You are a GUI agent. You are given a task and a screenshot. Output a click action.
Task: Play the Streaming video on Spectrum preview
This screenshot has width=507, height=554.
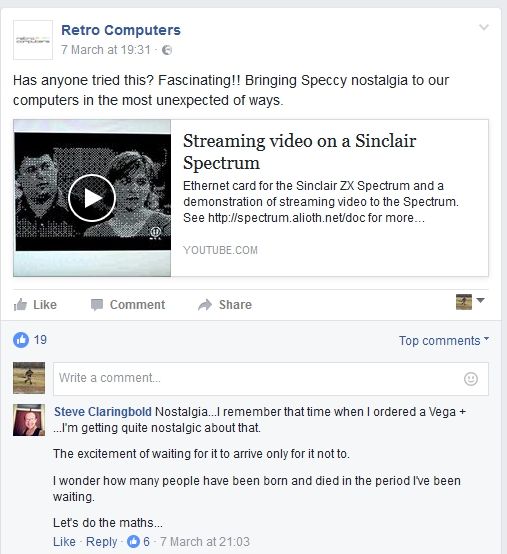(92, 198)
